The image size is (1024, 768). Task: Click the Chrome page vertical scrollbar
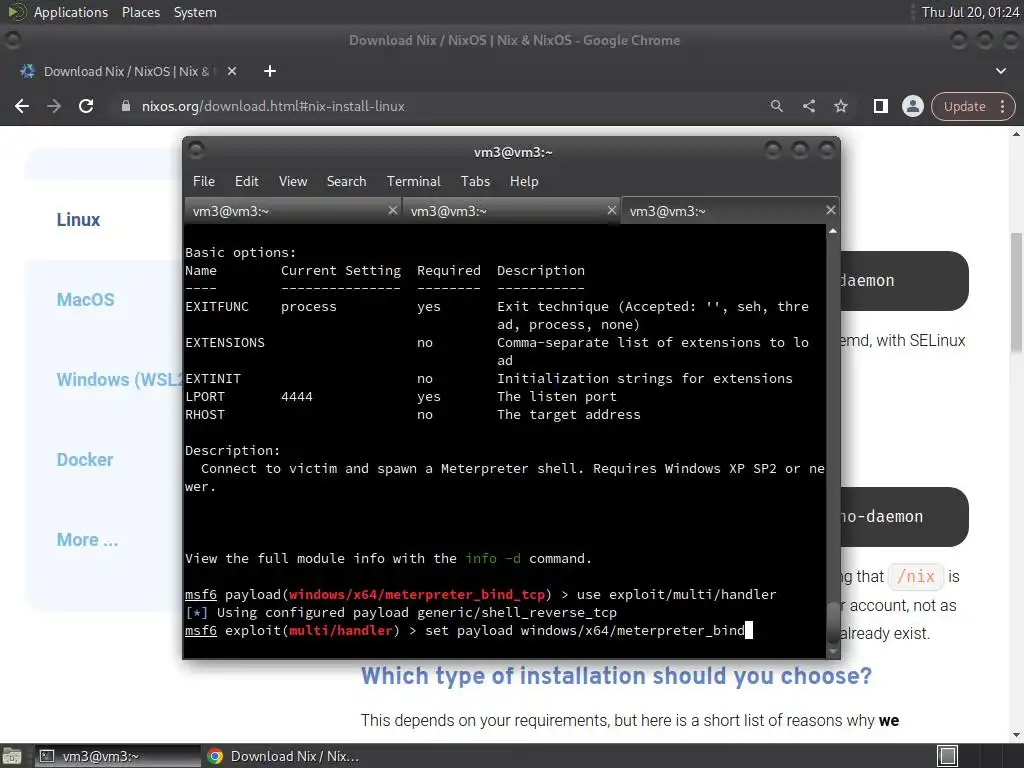pyautogui.click(x=1016, y=294)
